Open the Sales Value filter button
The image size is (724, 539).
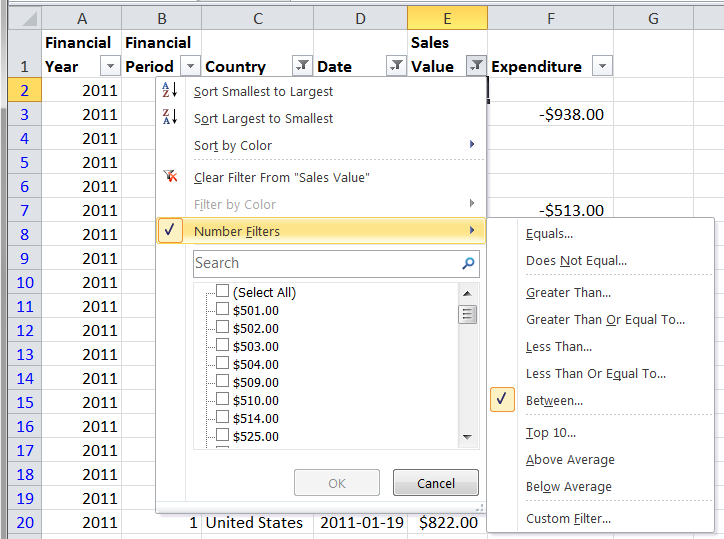476,66
